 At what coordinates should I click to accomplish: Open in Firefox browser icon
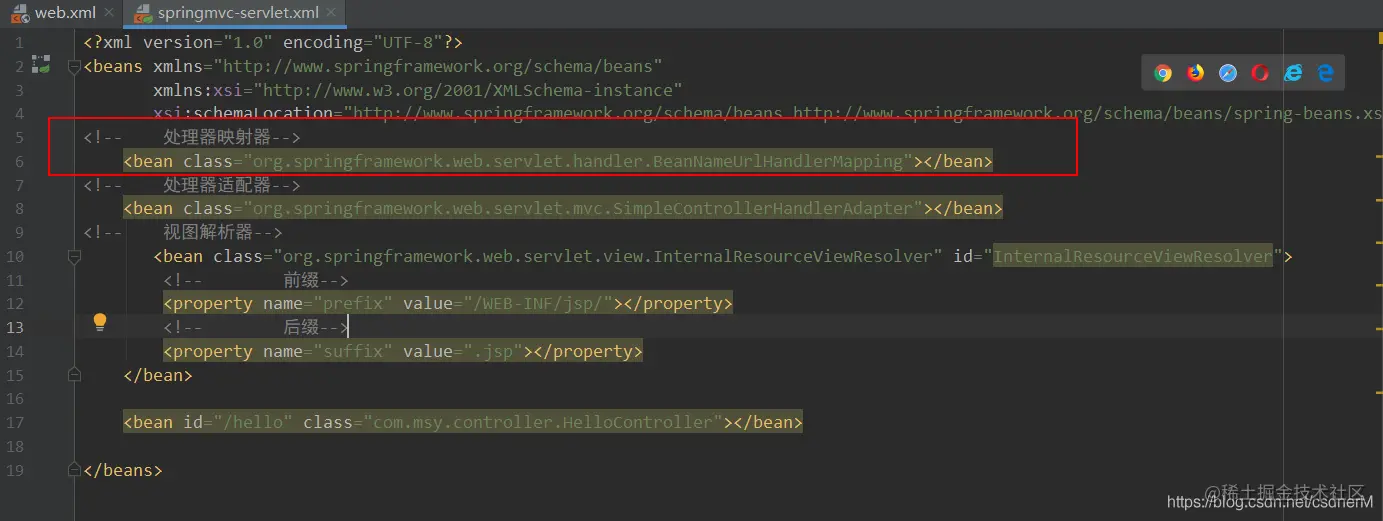[x=1196, y=73]
